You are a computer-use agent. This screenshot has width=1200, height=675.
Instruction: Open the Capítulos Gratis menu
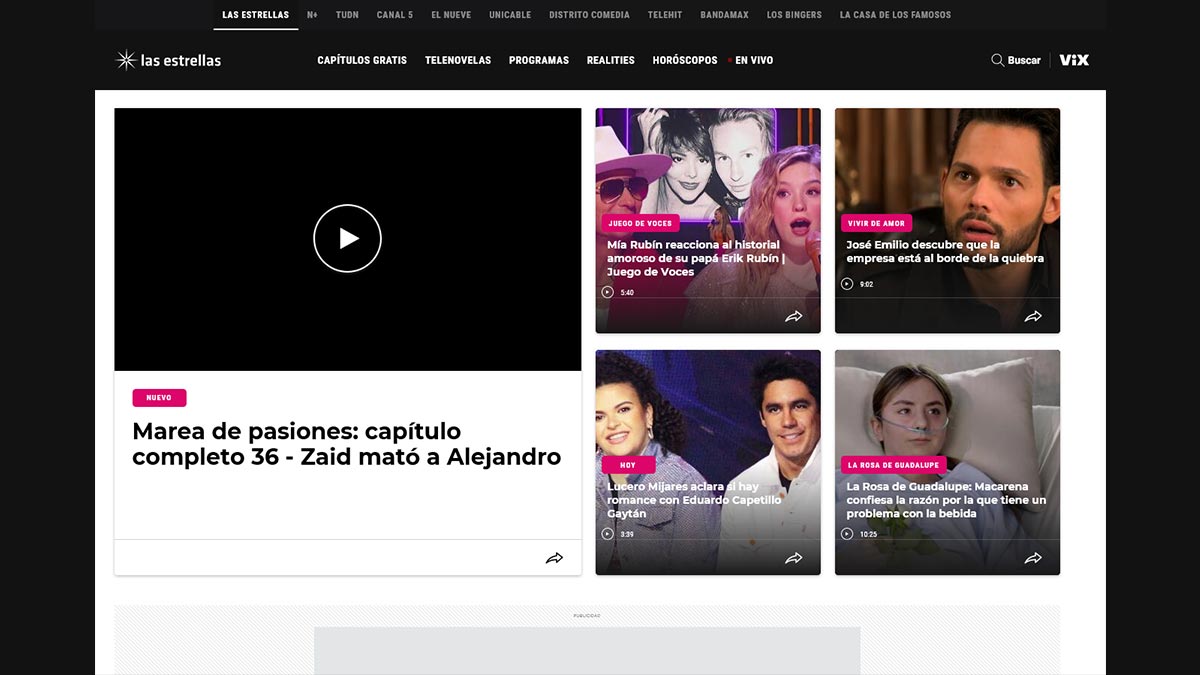(x=362, y=60)
